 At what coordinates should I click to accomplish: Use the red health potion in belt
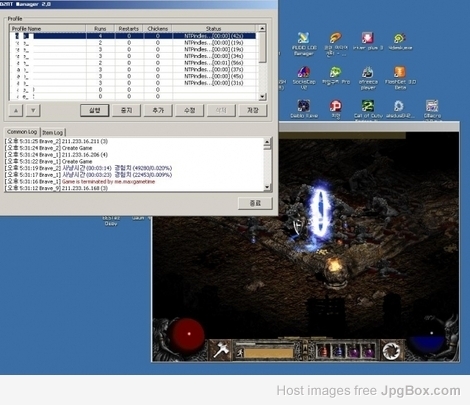323,351
